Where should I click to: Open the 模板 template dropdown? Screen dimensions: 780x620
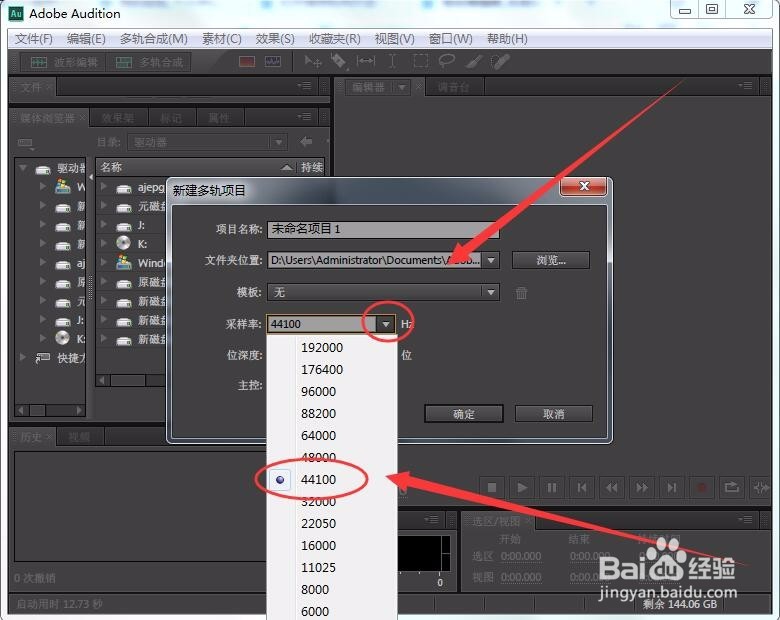click(491, 292)
